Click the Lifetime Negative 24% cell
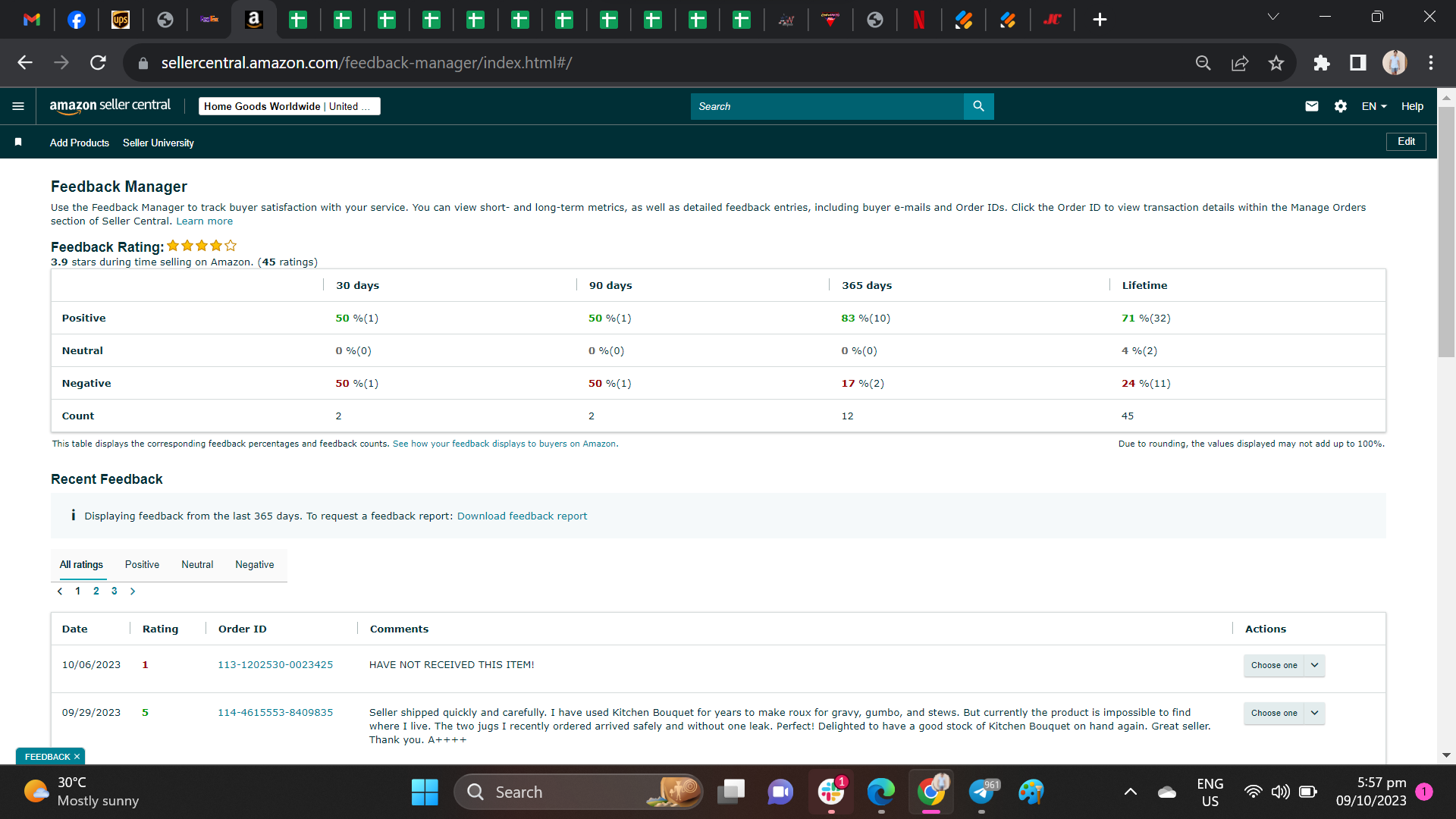The height and width of the screenshot is (819, 1456). [x=1146, y=383]
